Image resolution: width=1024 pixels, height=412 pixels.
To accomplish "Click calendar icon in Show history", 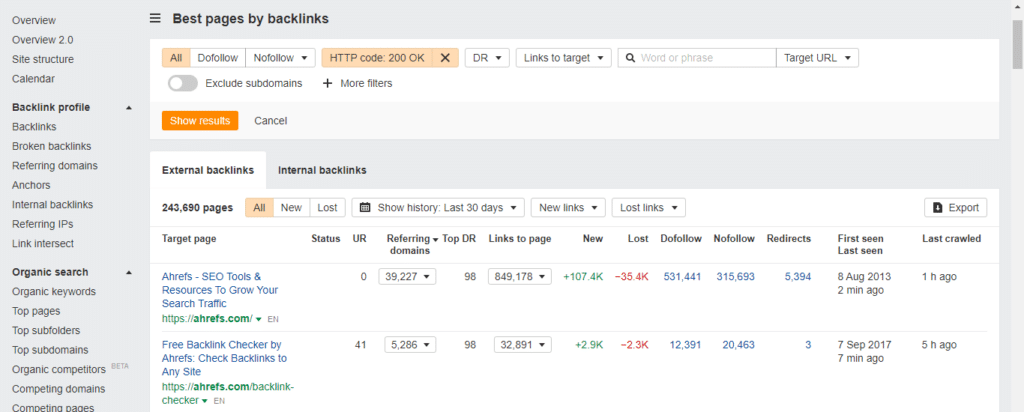I will point(365,208).
